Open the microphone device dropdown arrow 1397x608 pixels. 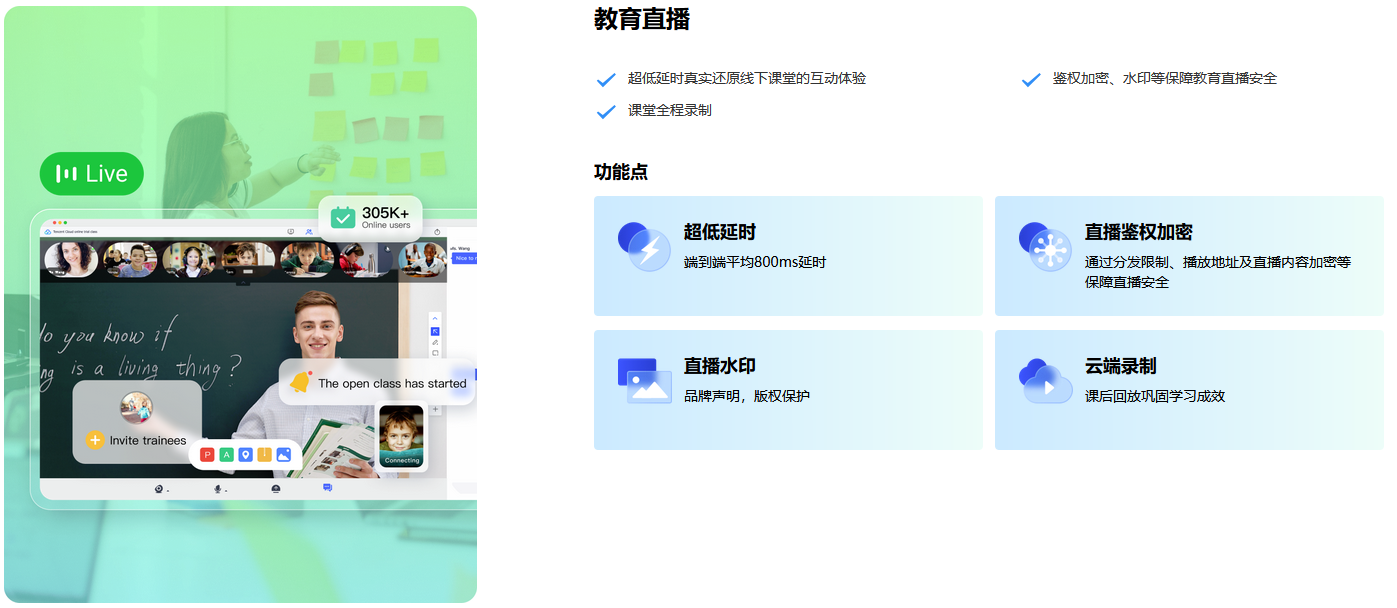tap(226, 490)
